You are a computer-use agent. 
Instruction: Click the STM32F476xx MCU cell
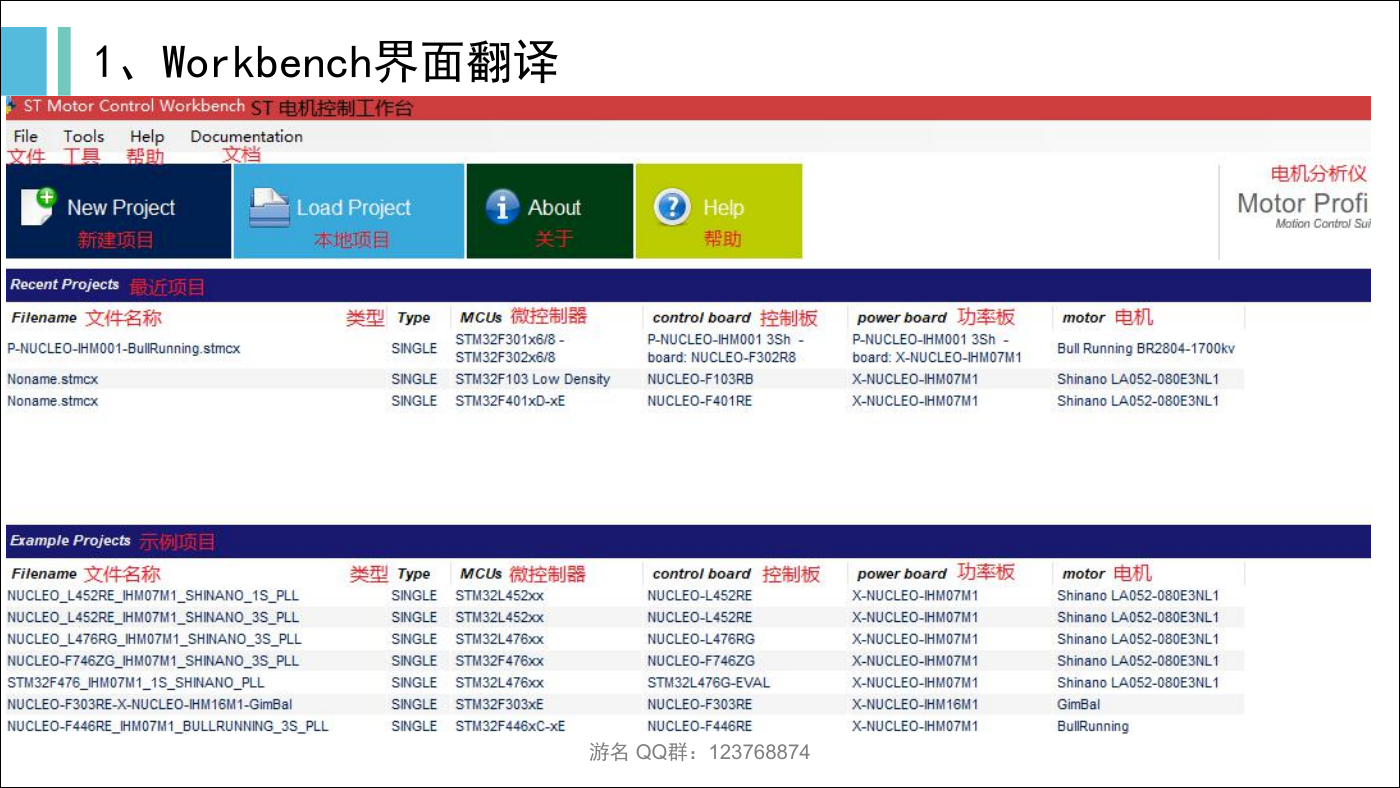coord(499,661)
